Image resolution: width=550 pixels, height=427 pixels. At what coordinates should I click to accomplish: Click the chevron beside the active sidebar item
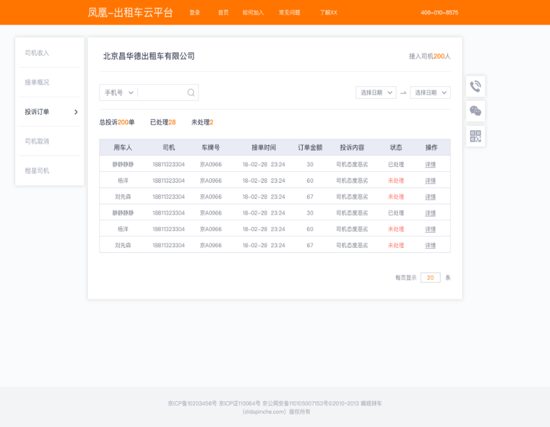[76, 112]
